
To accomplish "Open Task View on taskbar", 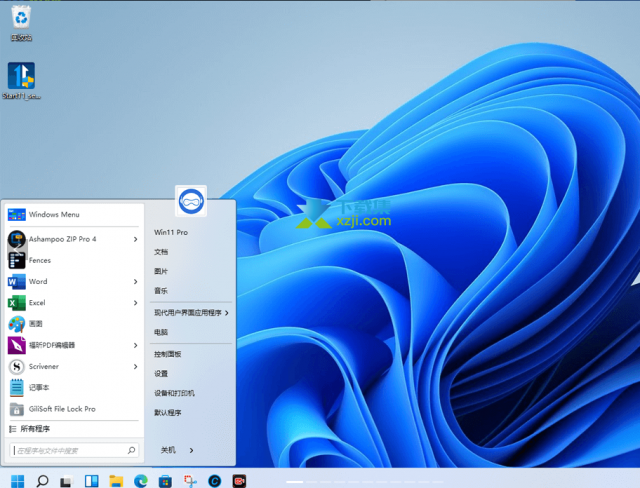I will 66,481.
